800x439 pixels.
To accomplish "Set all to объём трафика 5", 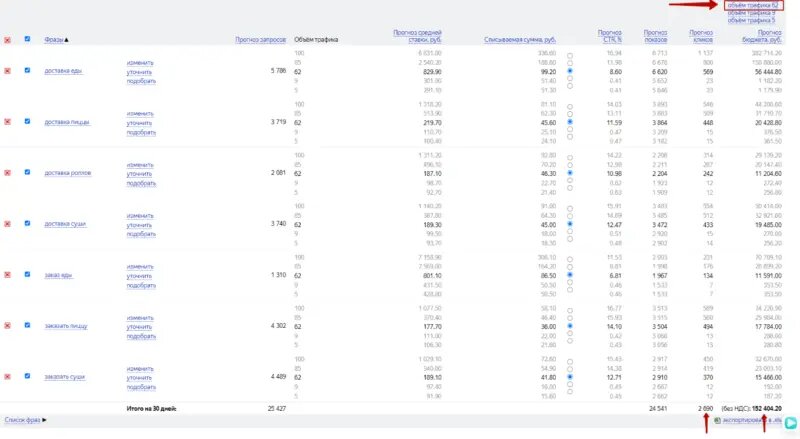I will [752, 20].
